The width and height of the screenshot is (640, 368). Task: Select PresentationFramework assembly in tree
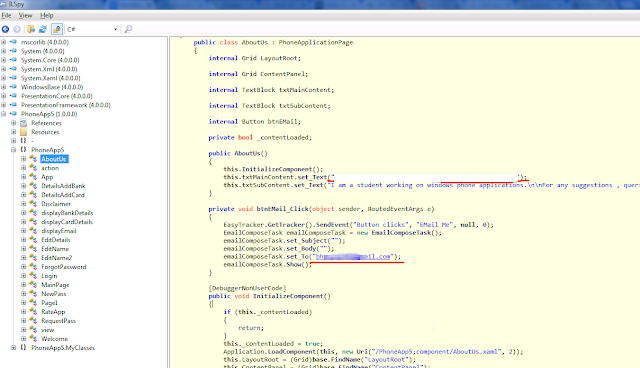point(66,105)
